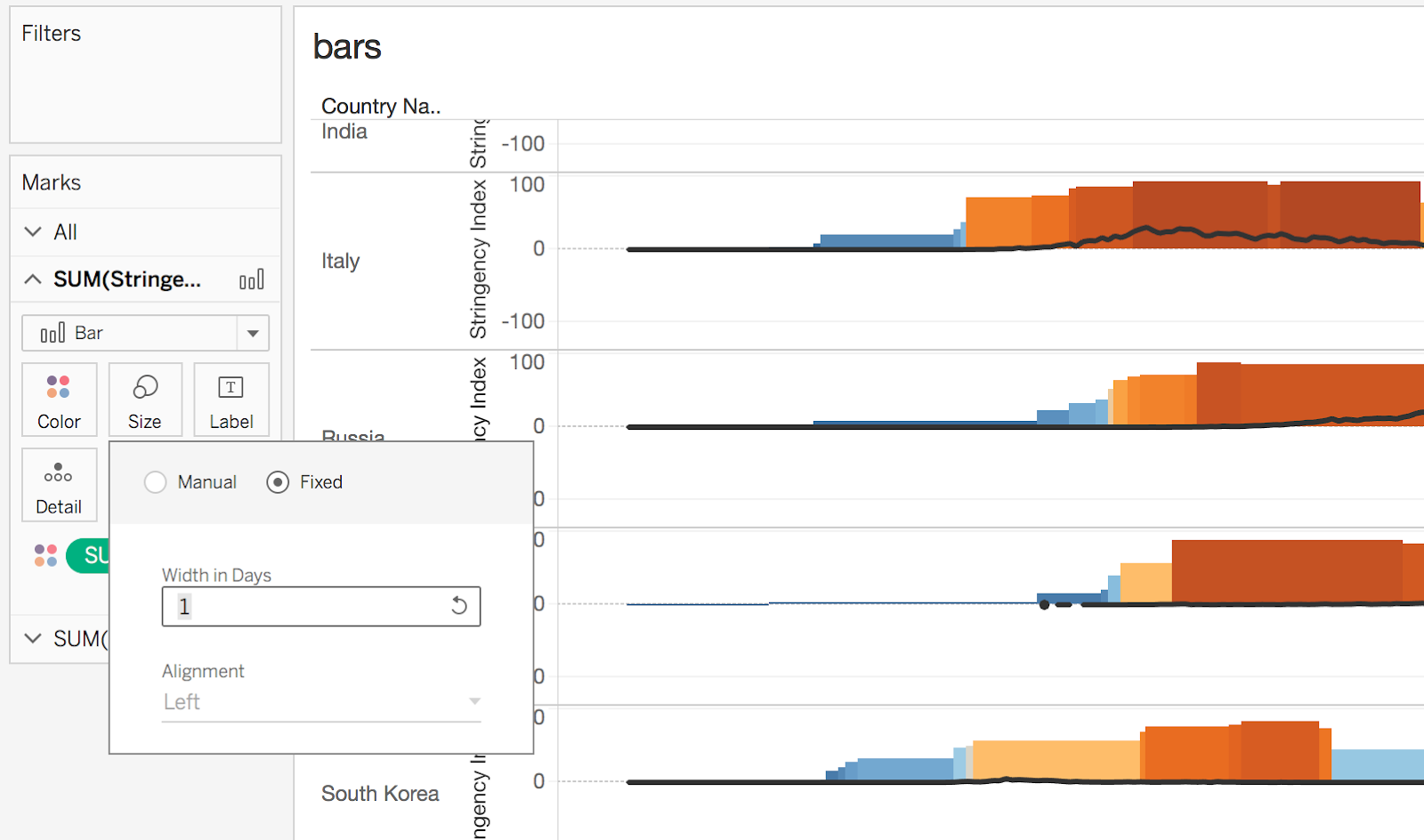Open the Label marks card
1424x840 pixels.
point(231,400)
